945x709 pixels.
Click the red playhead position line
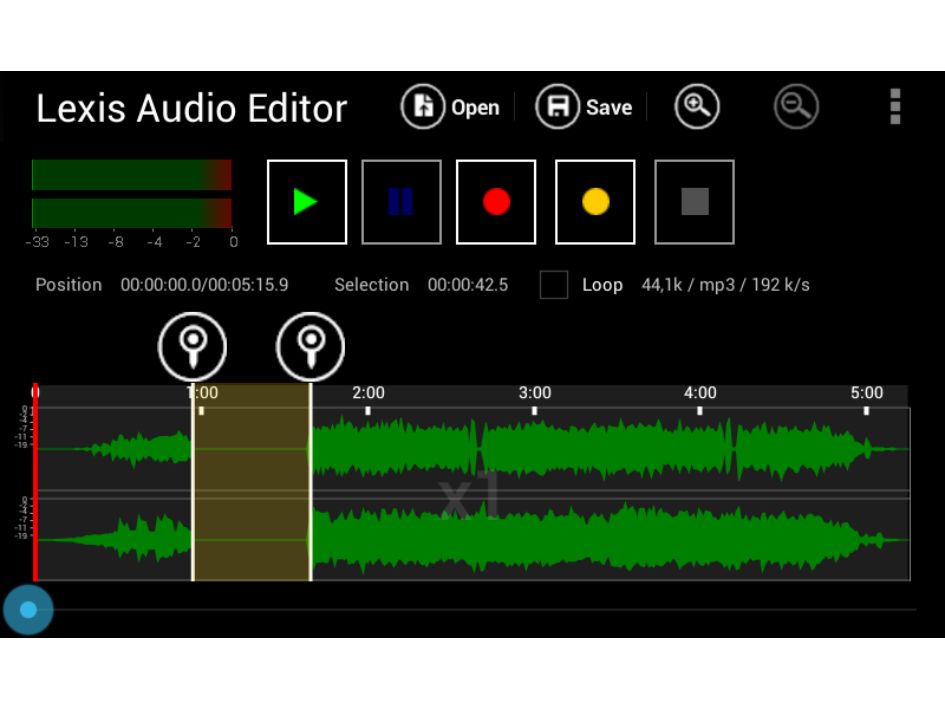coord(35,482)
